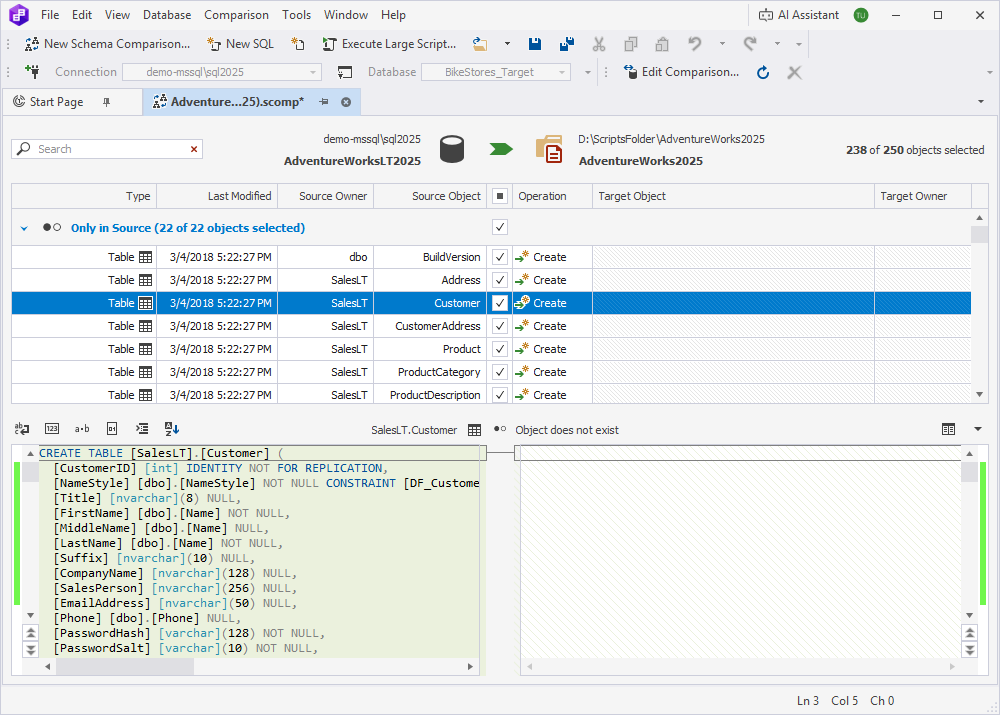Click the Paste icon in toolbar

662,44
